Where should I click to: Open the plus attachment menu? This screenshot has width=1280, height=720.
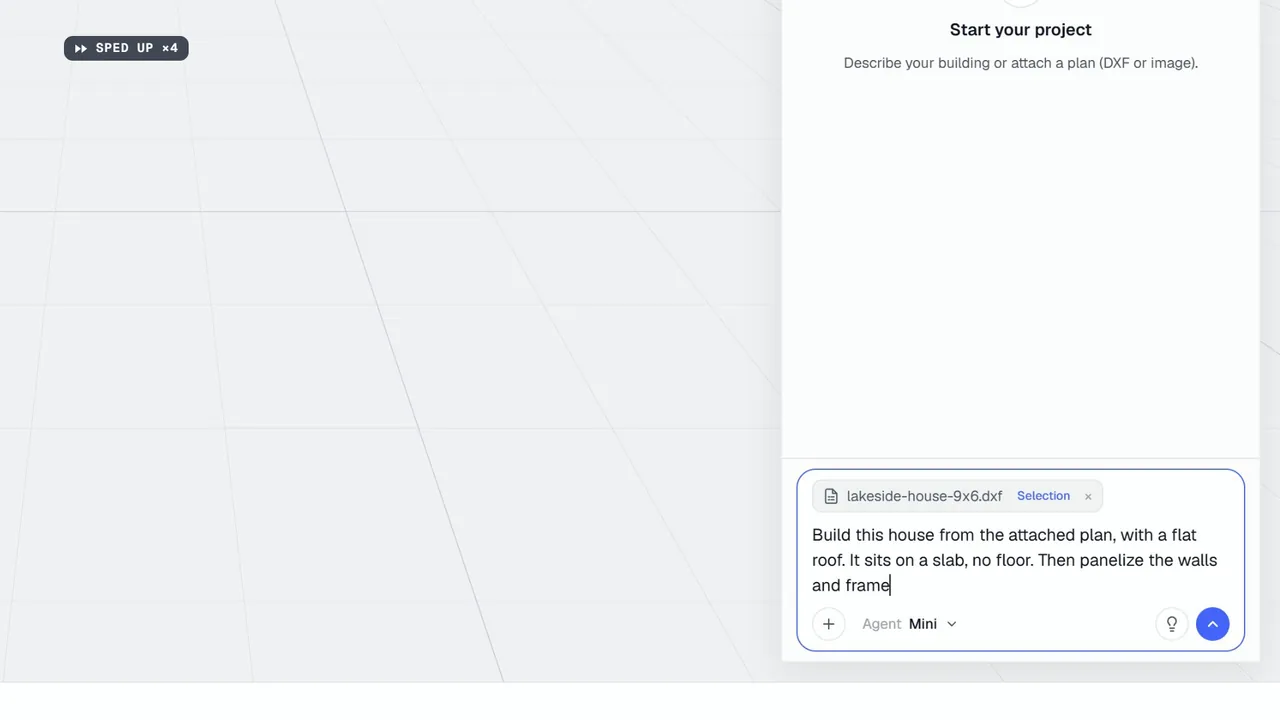pos(828,624)
